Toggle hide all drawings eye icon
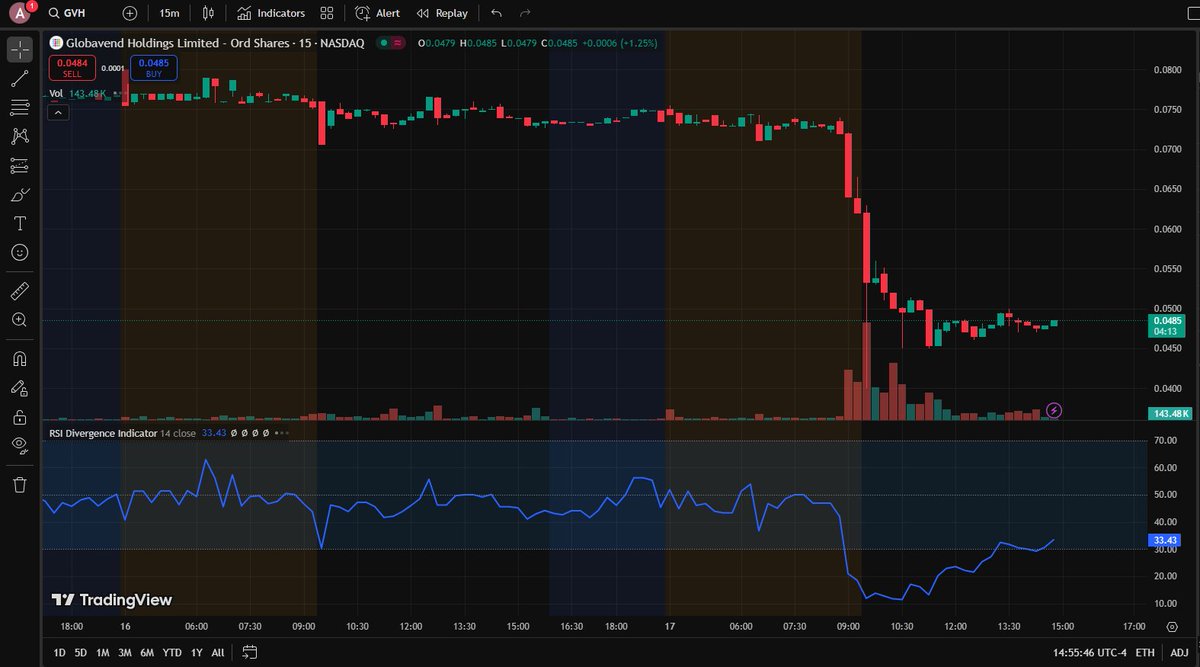This screenshot has height=667, width=1200. (19, 446)
